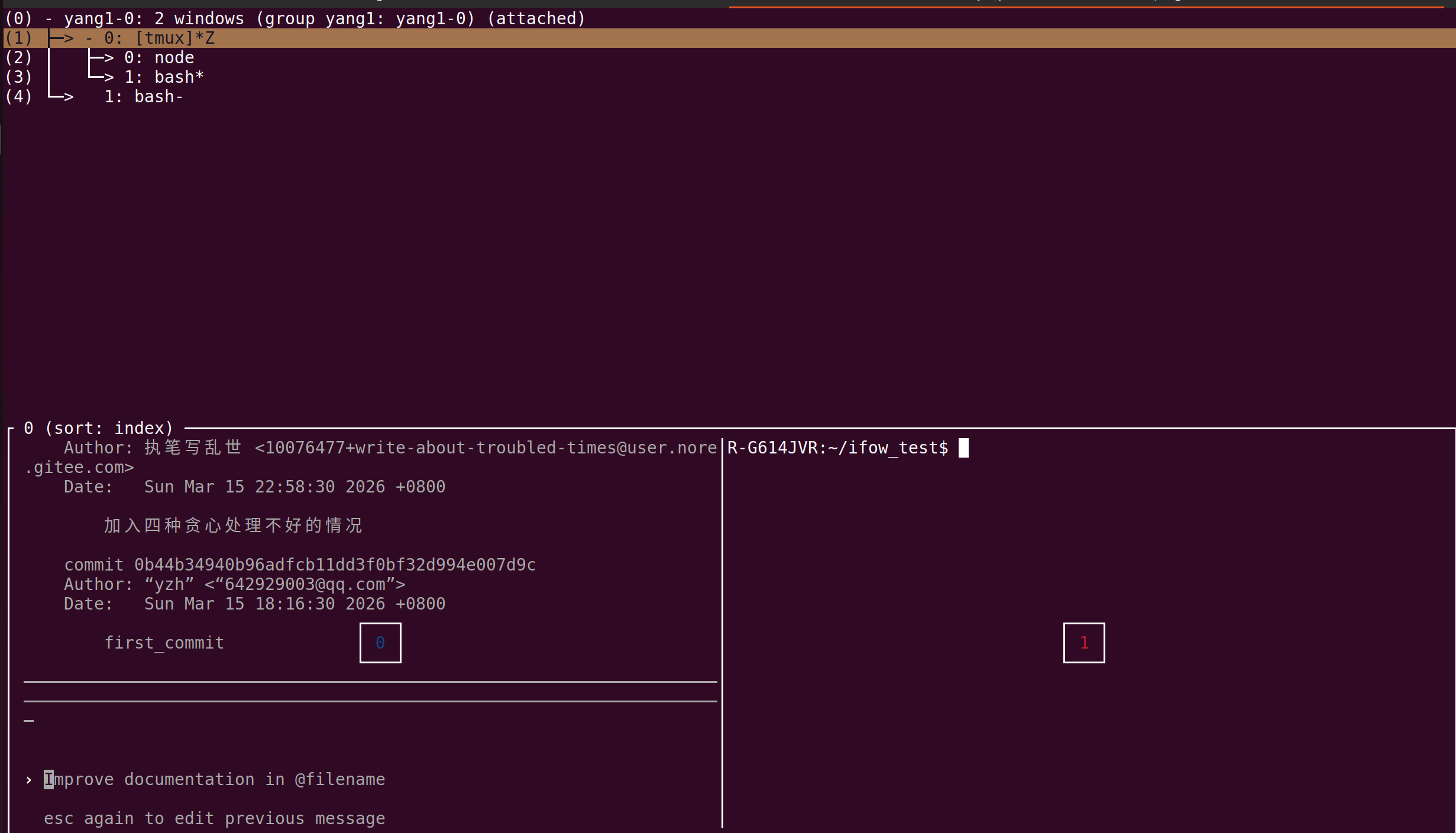This screenshot has width=1456, height=833.
Task: Click the '0 (sort: index)' preview title
Action: pos(99,428)
